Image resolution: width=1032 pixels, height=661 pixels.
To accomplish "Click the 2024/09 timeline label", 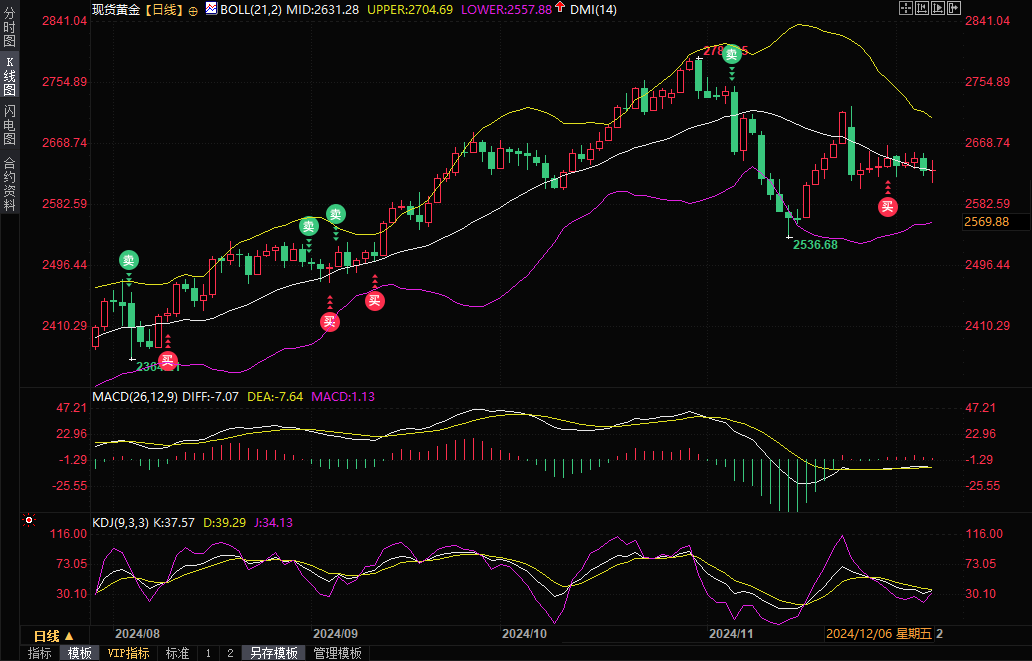I will [x=335, y=633].
